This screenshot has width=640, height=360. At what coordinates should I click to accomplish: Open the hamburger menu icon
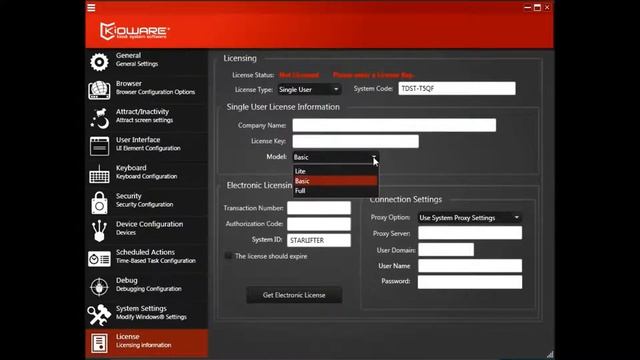pyautogui.click(x=91, y=8)
